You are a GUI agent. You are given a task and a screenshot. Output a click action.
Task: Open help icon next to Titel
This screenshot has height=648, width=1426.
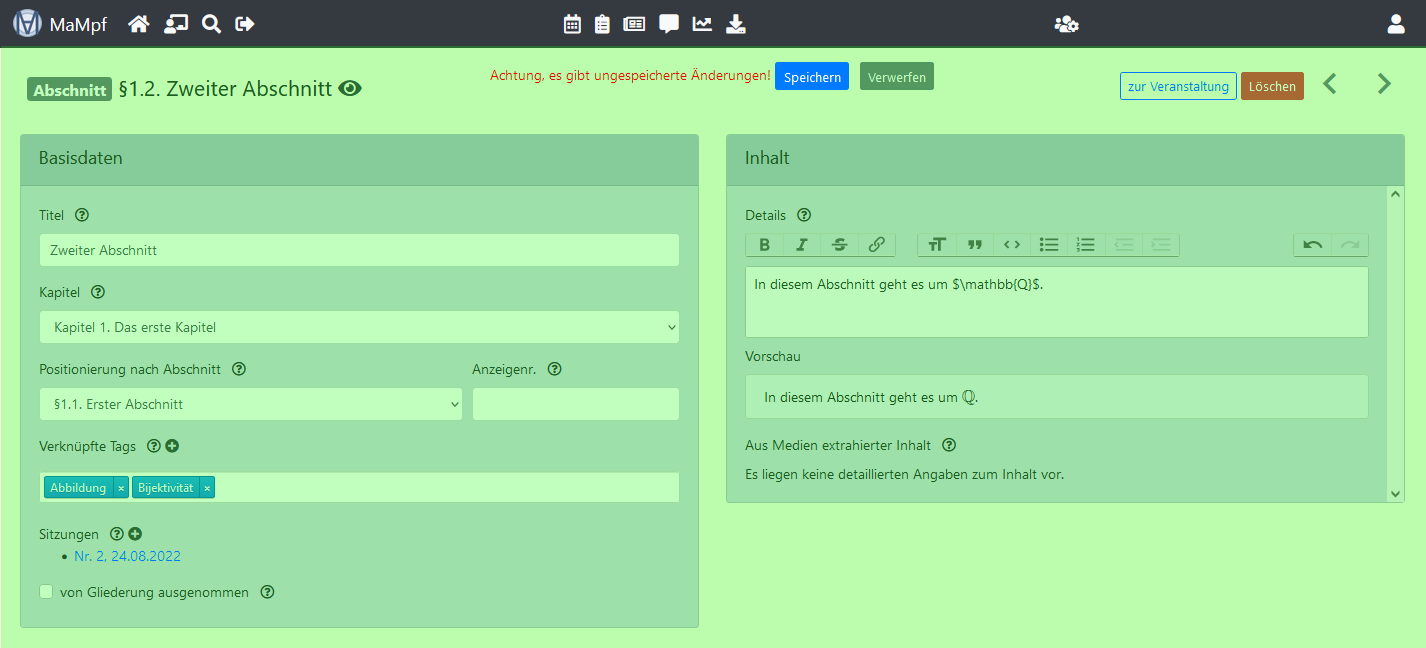[x=82, y=215]
